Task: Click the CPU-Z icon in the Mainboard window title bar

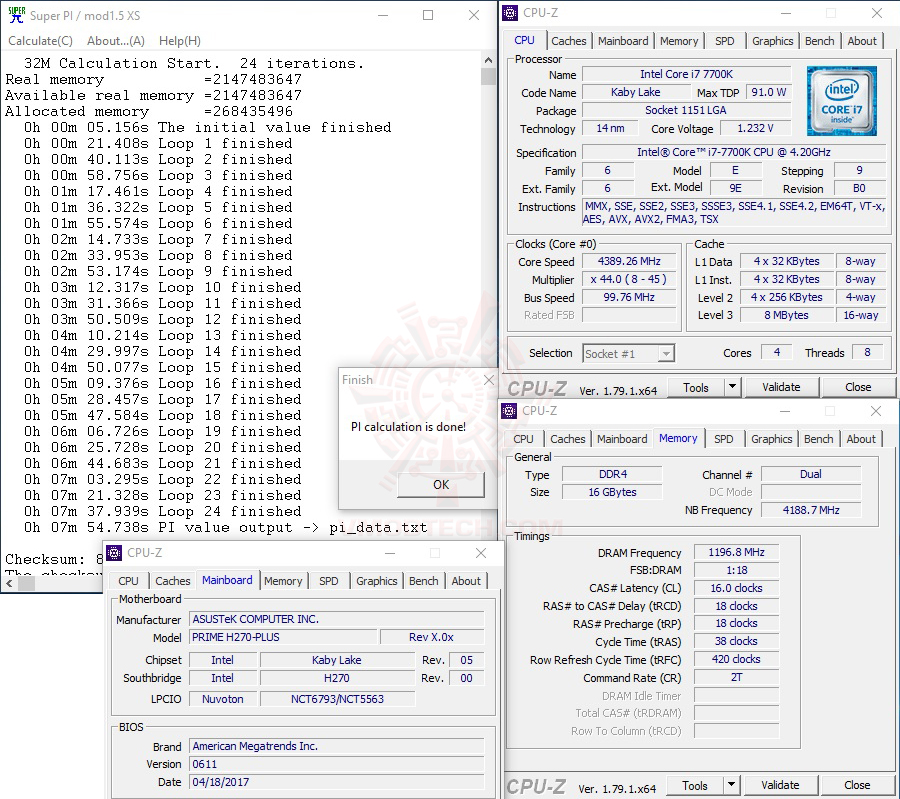Action: 115,553
